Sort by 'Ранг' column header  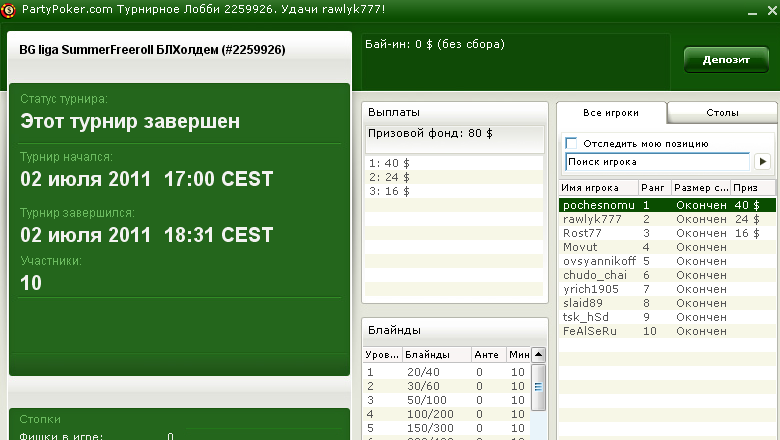click(x=655, y=187)
